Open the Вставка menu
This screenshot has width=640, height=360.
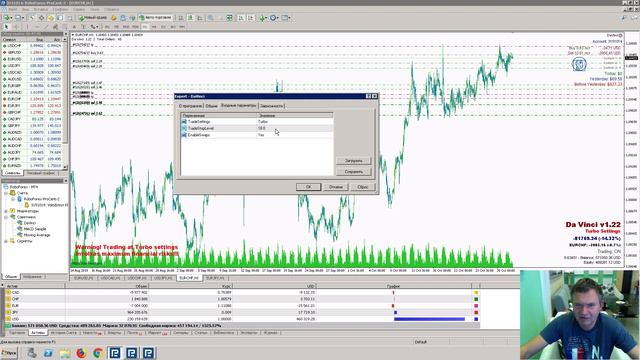(41, 9)
